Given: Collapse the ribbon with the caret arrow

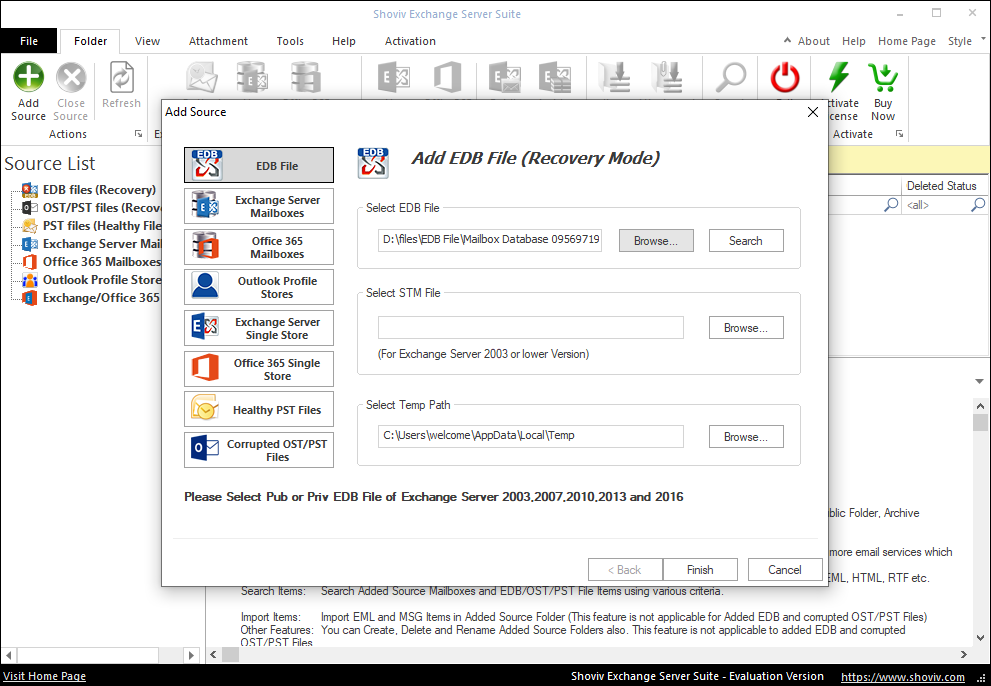Looking at the screenshot, I should click(x=787, y=40).
